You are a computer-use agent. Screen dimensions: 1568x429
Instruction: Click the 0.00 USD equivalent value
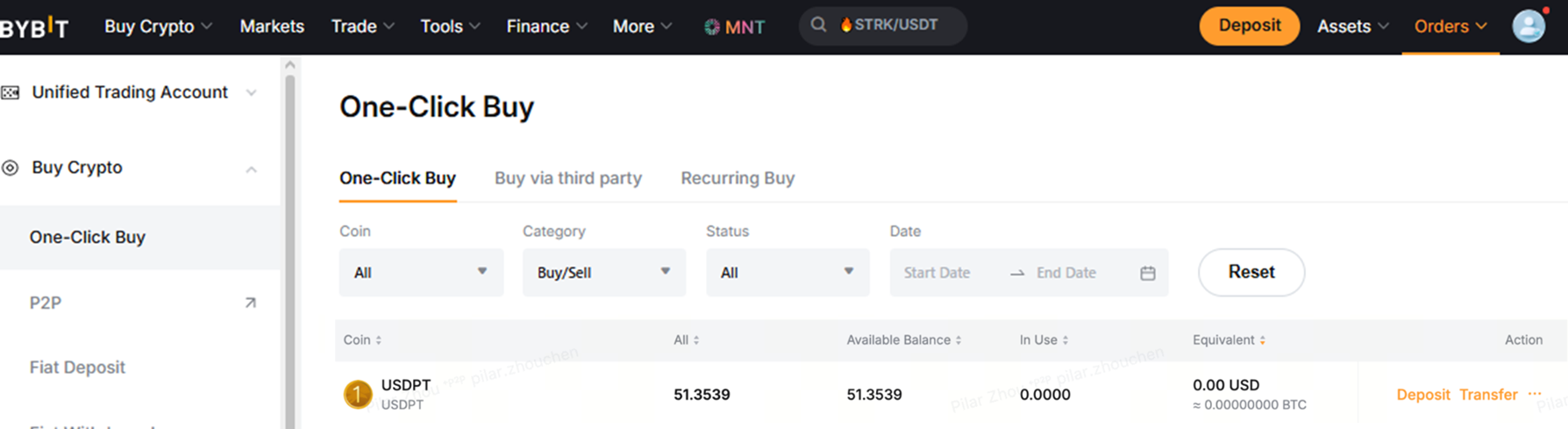[1226, 385]
